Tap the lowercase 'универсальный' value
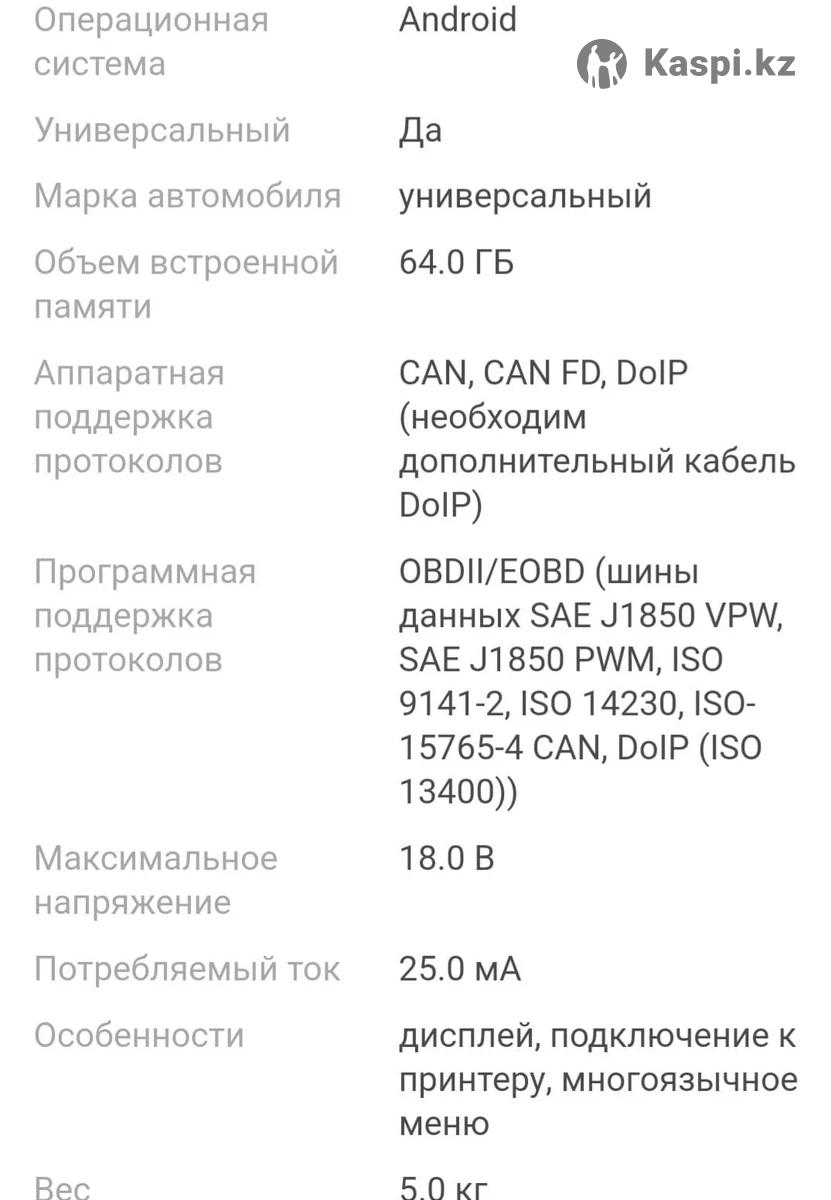 pyautogui.click(x=525, y=196)
